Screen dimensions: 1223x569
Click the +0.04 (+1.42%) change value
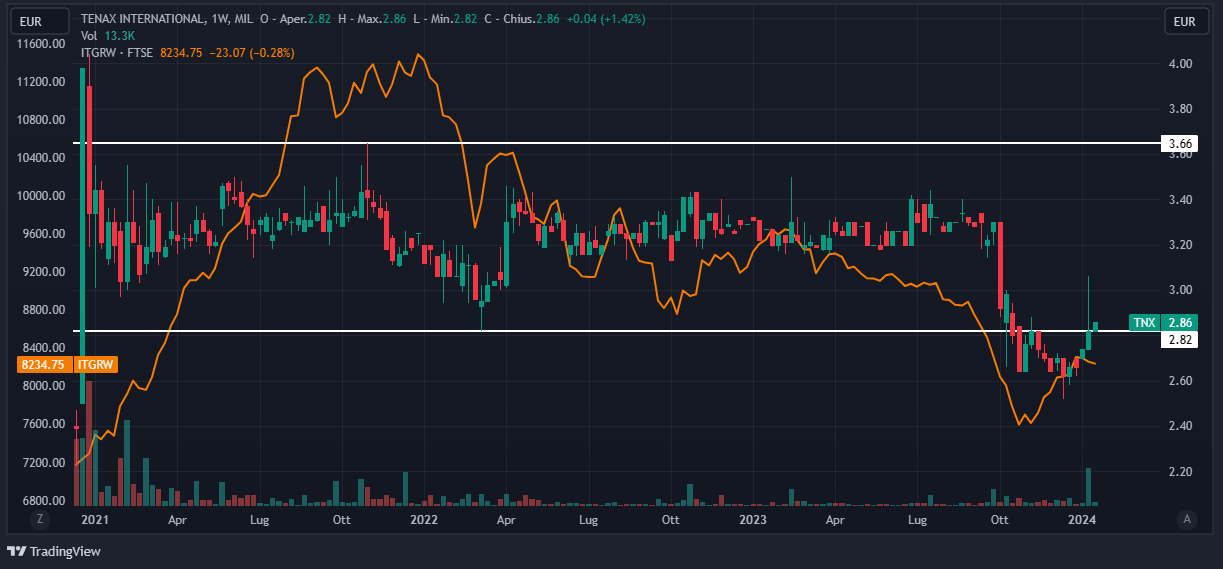(607, 19)
